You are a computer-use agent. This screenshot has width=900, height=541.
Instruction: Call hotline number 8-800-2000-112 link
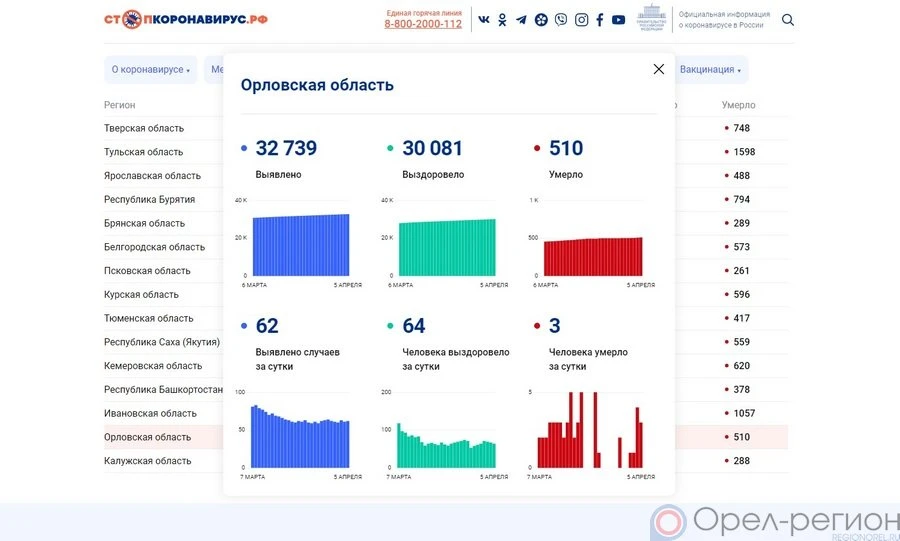423,24
